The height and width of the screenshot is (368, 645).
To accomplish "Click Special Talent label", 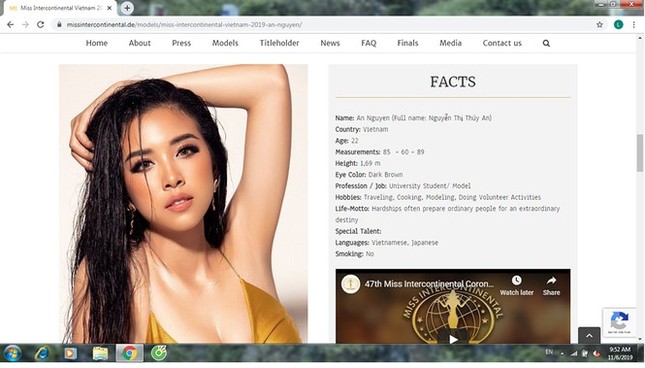I will [x=358, y=231].
